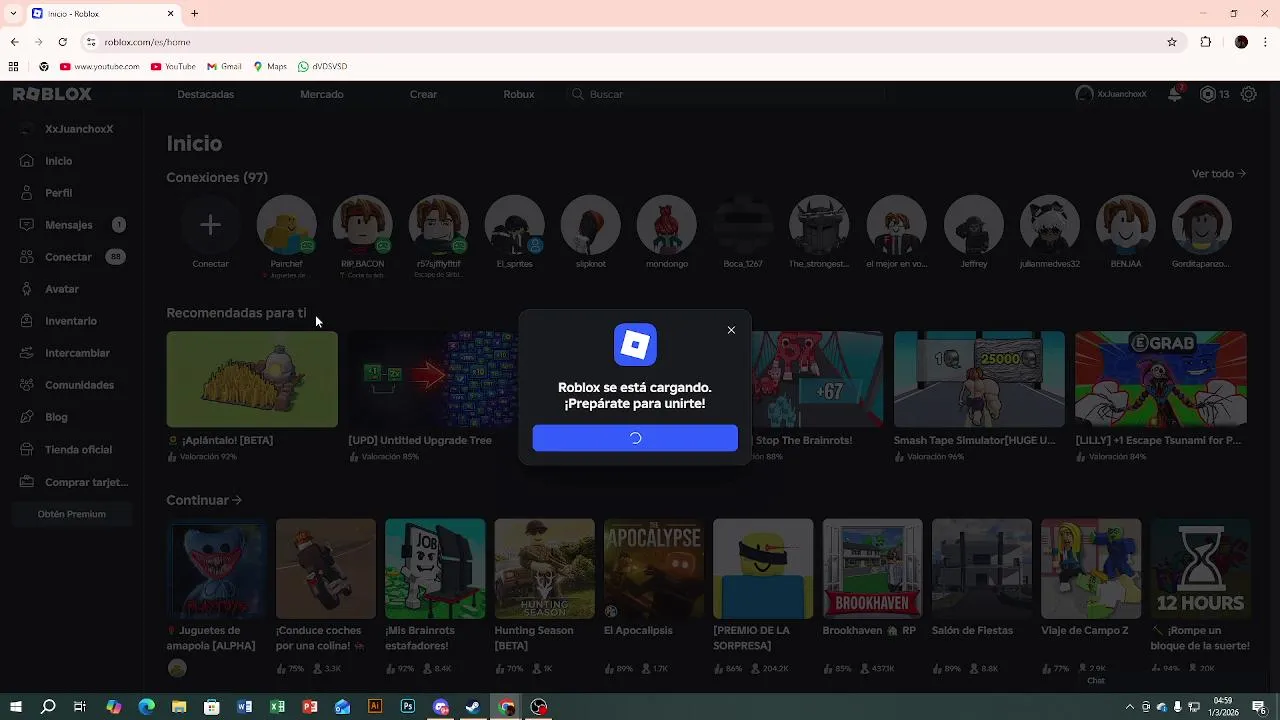Open a new Chrome tab

[195, 14]
